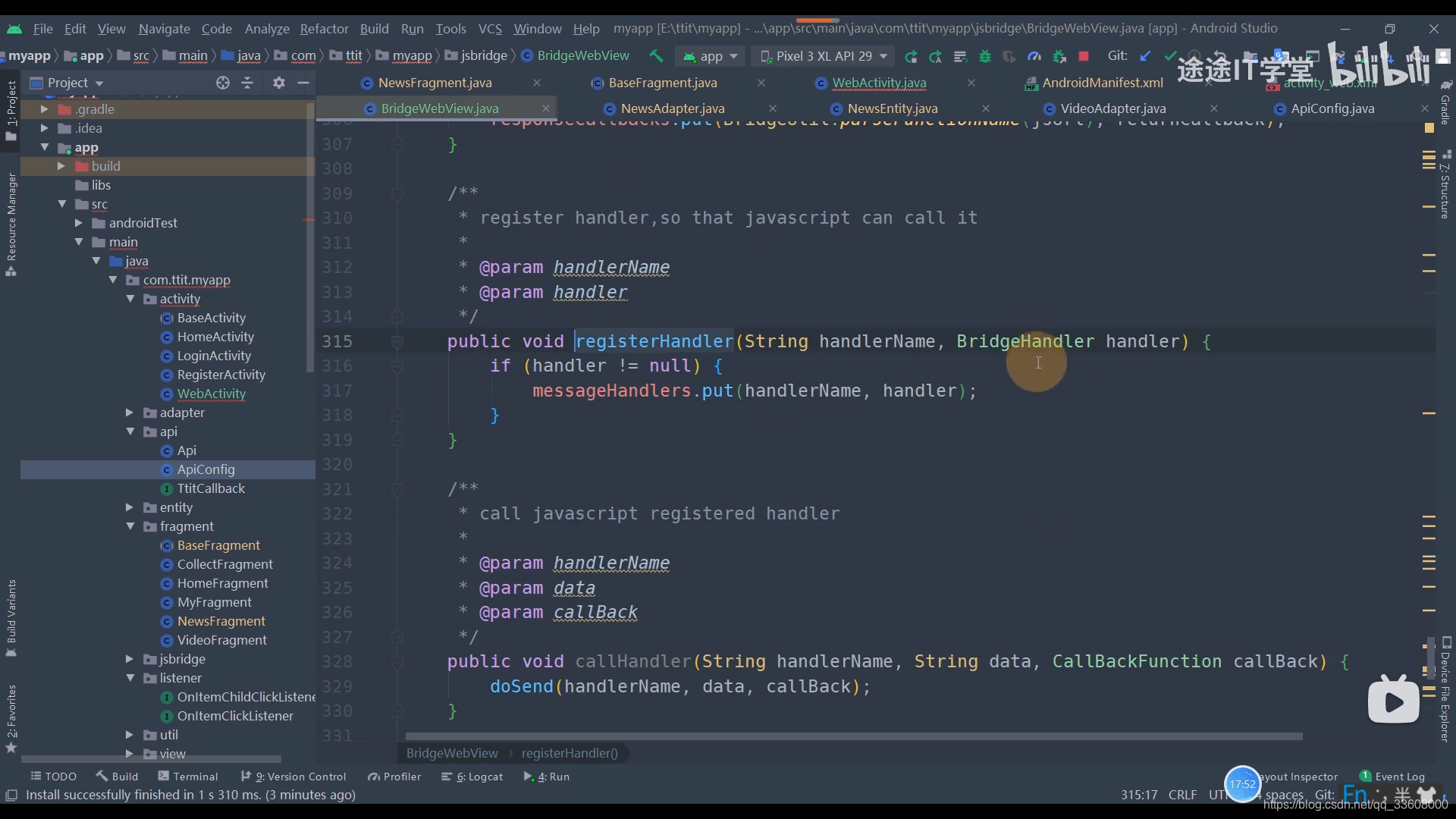Click the Project tree vertical scrollbar
This screenshot has width=1456, height=819.
(309, 237)
